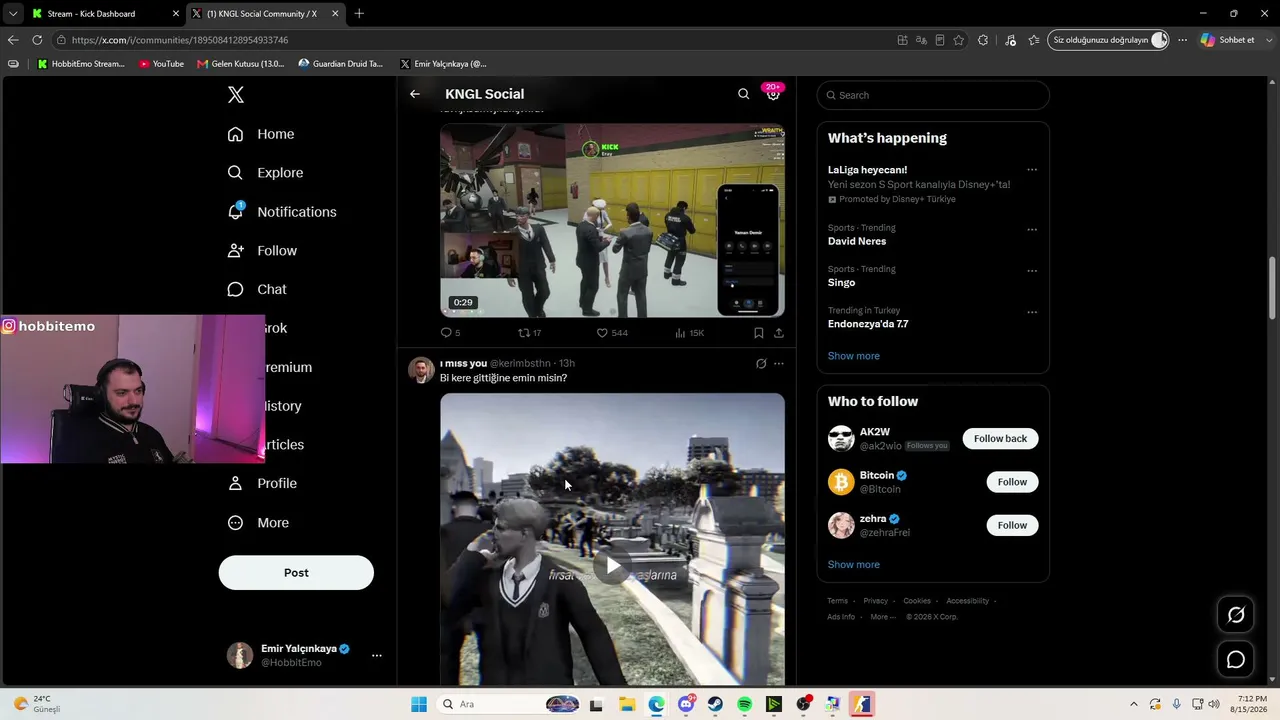Open community settings gear with 20+ badge
The image size is (1280, 720).
773,93
